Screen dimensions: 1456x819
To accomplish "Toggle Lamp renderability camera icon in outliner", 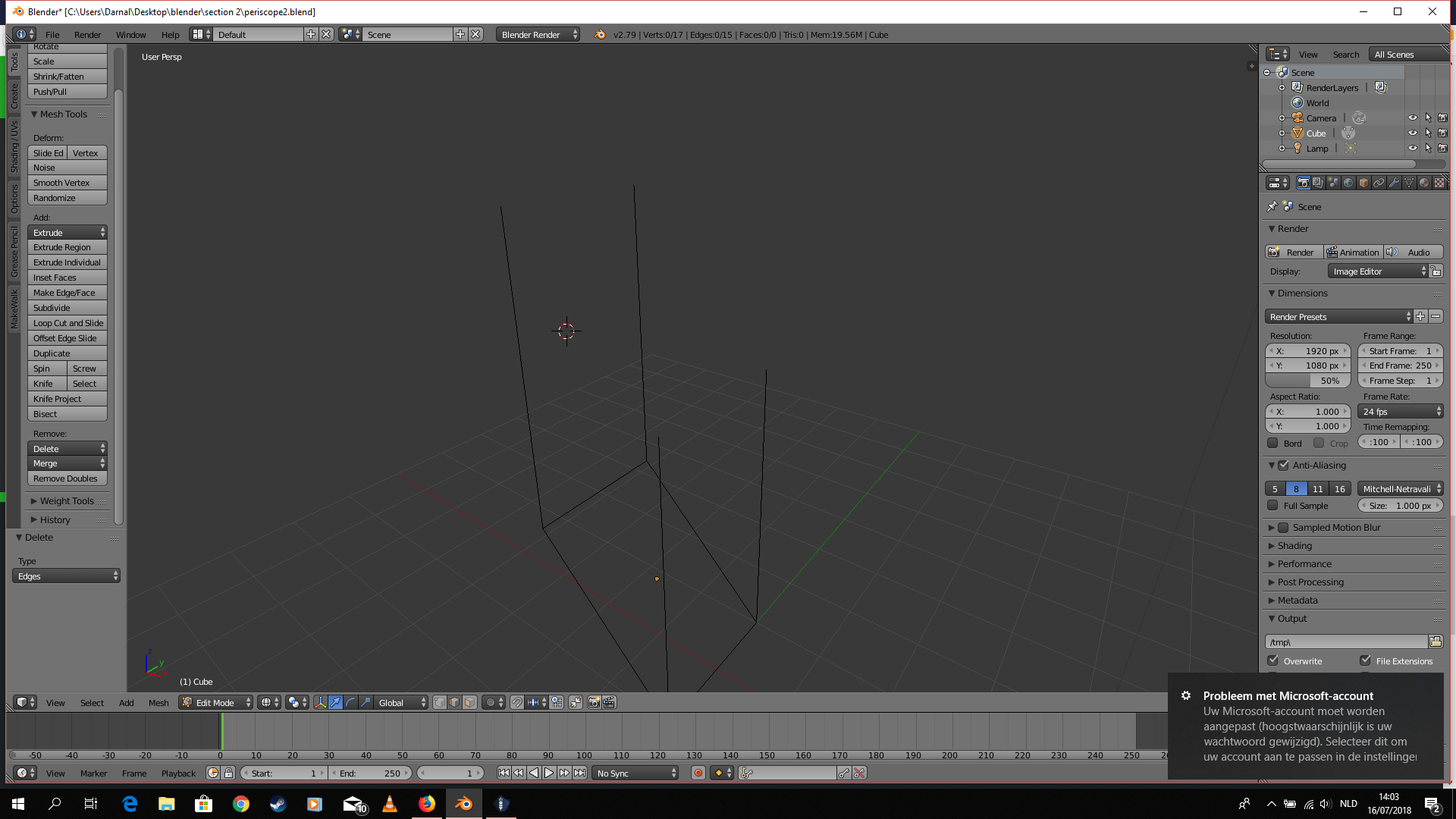I will tap(1442, 149).
